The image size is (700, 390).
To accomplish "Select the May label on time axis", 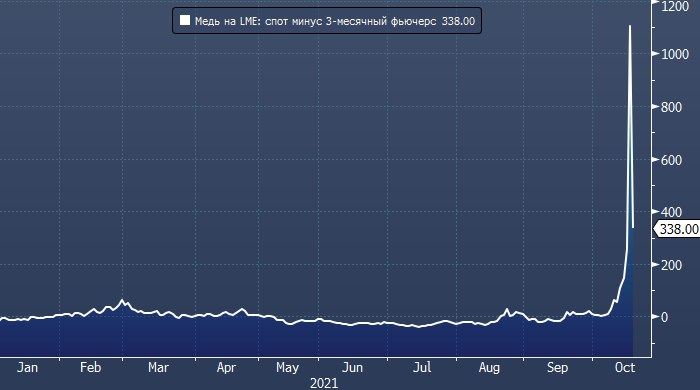I will tap(287, 368).
